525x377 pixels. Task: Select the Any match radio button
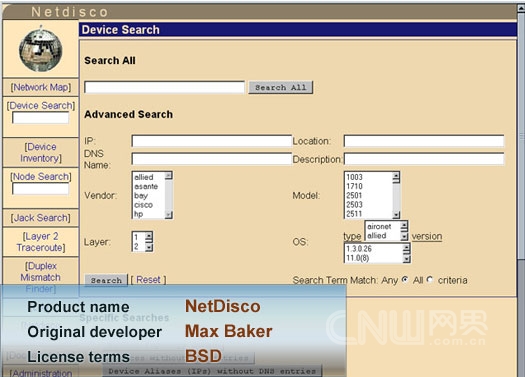point(405,279)
